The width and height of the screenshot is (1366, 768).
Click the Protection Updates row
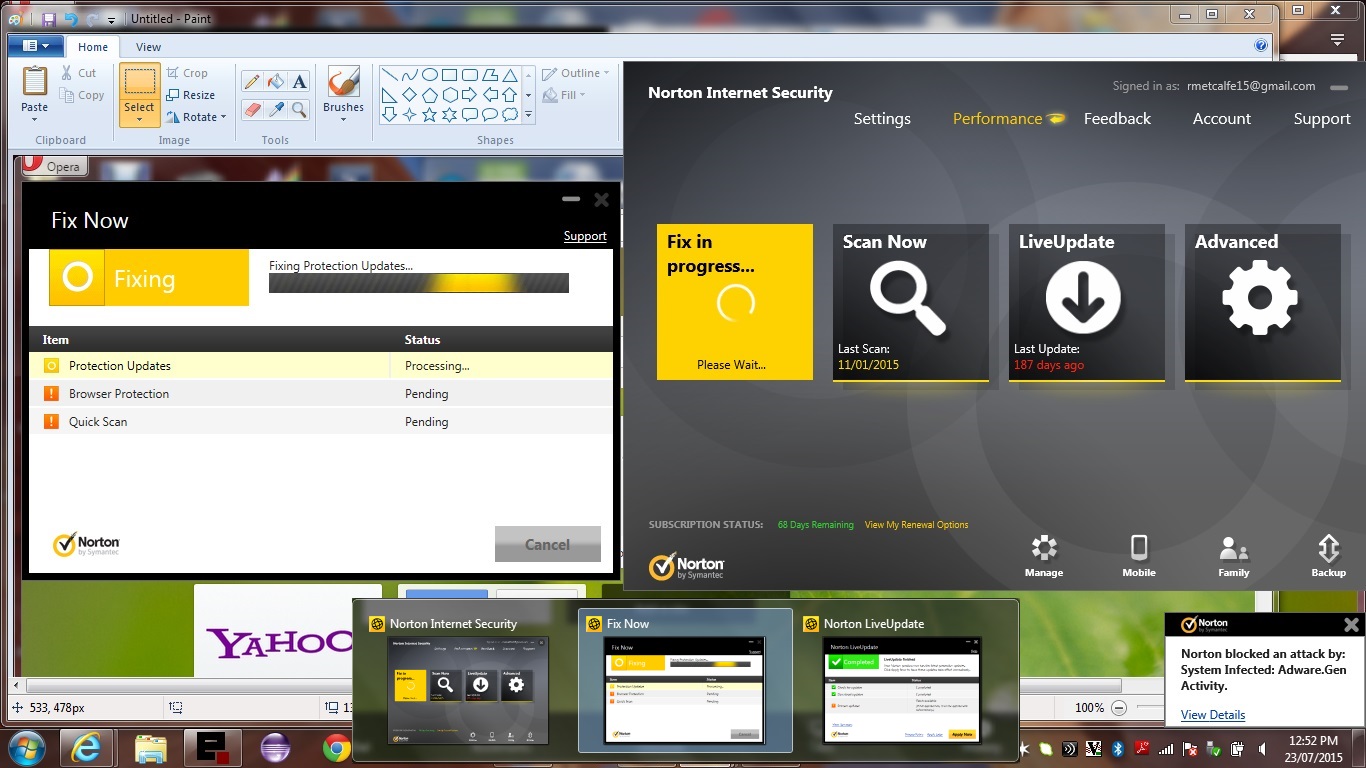[321, 366]
